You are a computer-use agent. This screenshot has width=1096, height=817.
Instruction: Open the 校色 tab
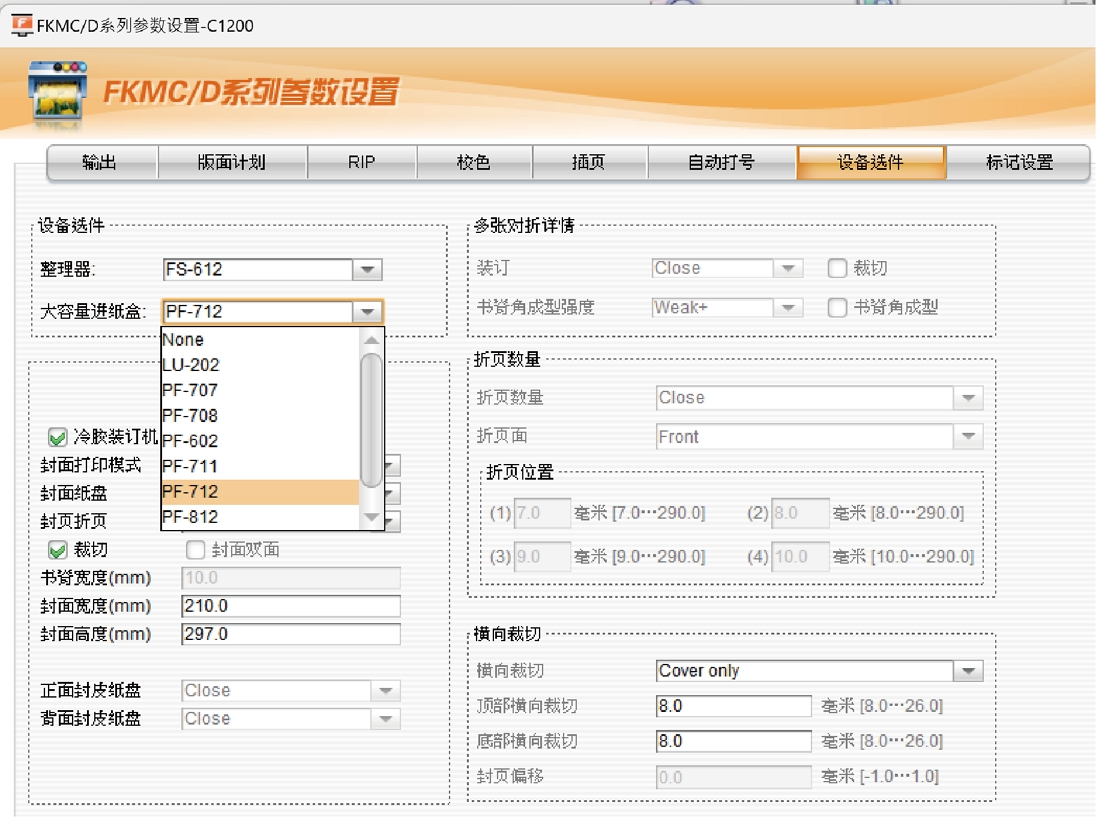tap(474, 162)
